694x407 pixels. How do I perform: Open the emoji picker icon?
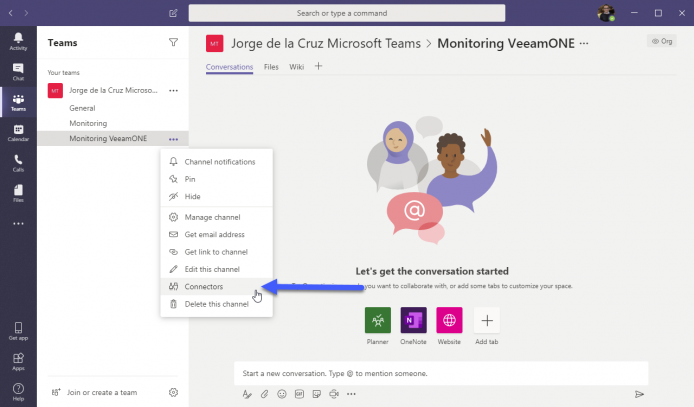click(x=281, y=394)
